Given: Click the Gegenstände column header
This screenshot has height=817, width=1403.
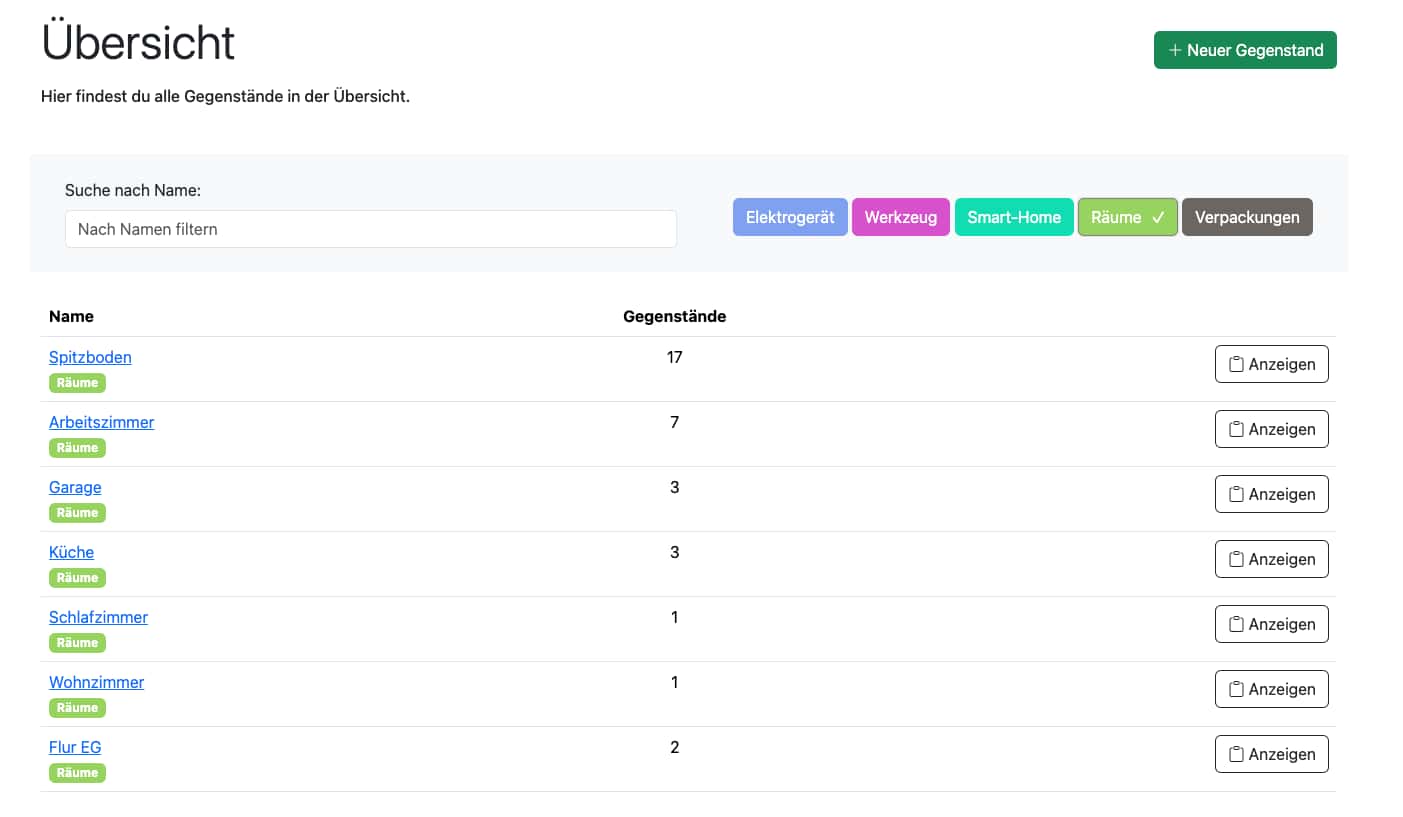Looking at the screenshot, I should coord(674,316).
